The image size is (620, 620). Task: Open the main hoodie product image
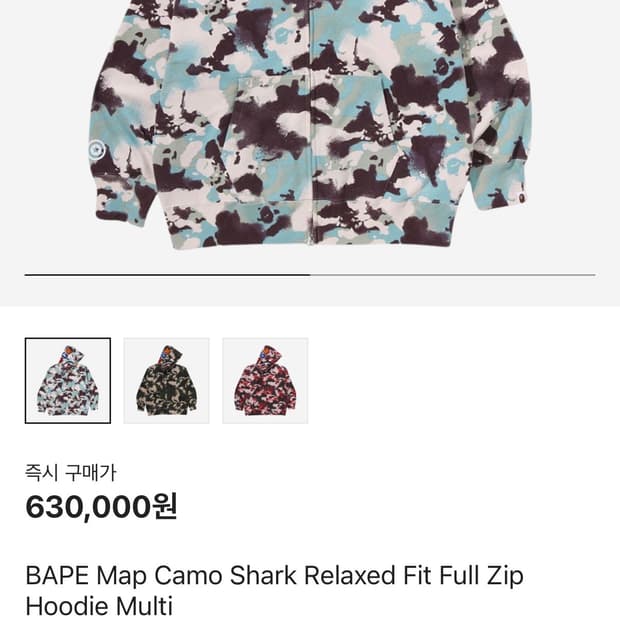[x=310, y=125]
